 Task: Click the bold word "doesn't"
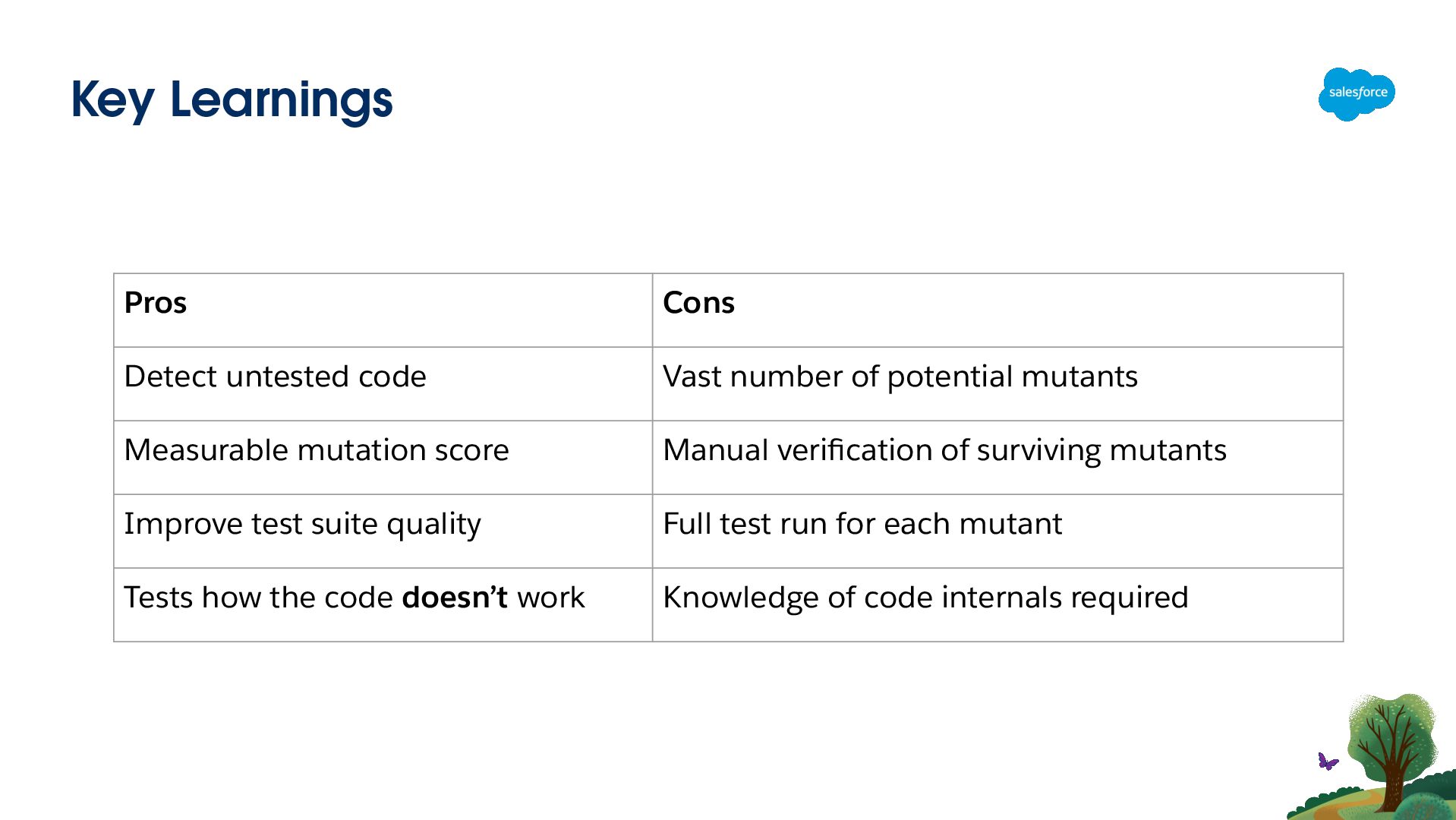tap(454, 598)
